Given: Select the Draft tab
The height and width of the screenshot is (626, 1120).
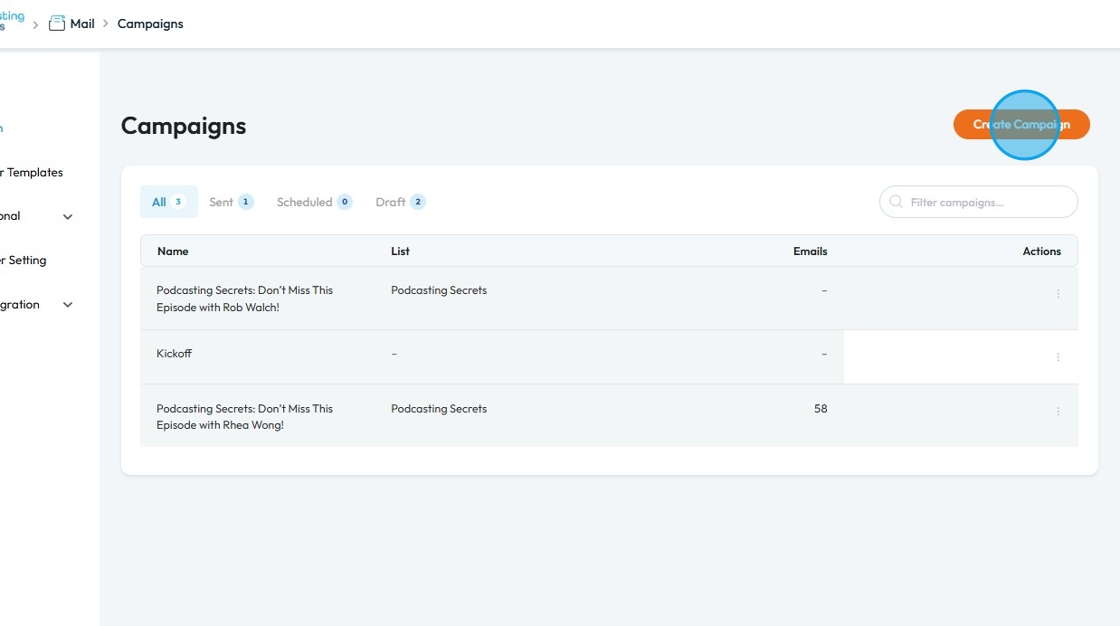Looking at the screenshot, I should pyautogui.click(x=400, y=202).
